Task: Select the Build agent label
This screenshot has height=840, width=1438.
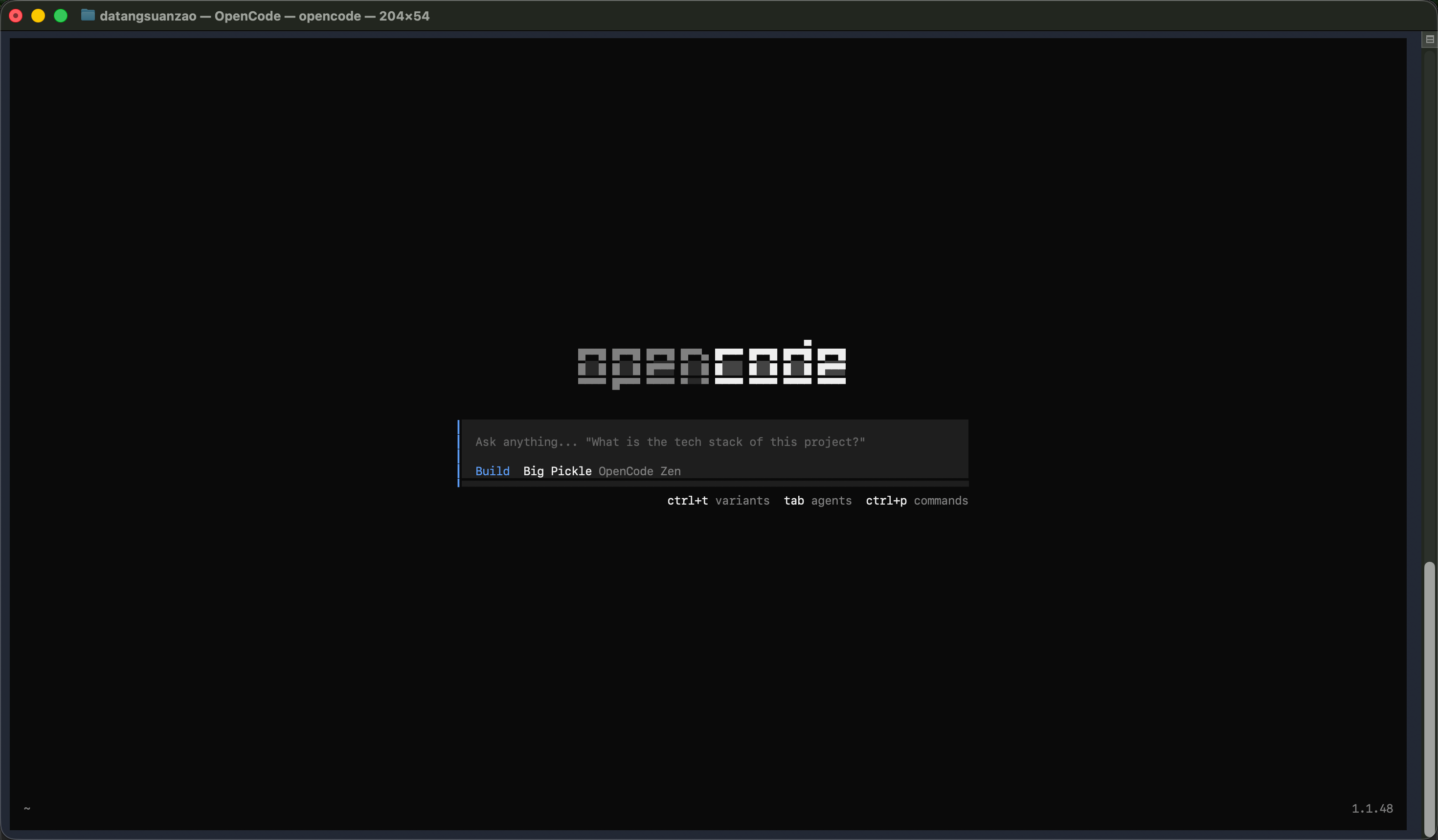Action: click(492, 471)
